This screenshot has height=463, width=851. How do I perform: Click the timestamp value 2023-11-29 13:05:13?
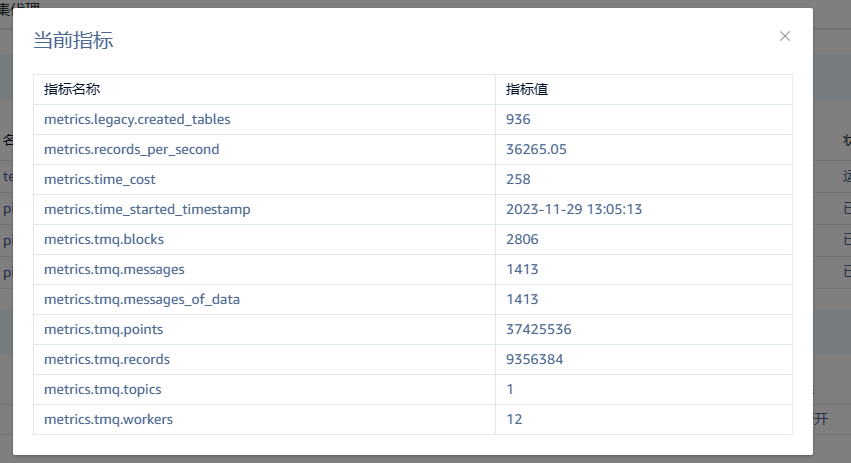point(574,209)
